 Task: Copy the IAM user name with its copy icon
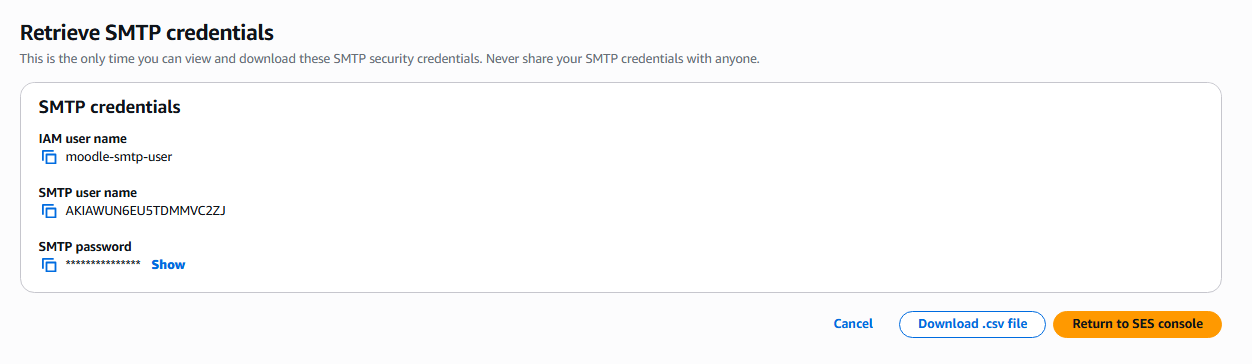click(x=49, y=157)
